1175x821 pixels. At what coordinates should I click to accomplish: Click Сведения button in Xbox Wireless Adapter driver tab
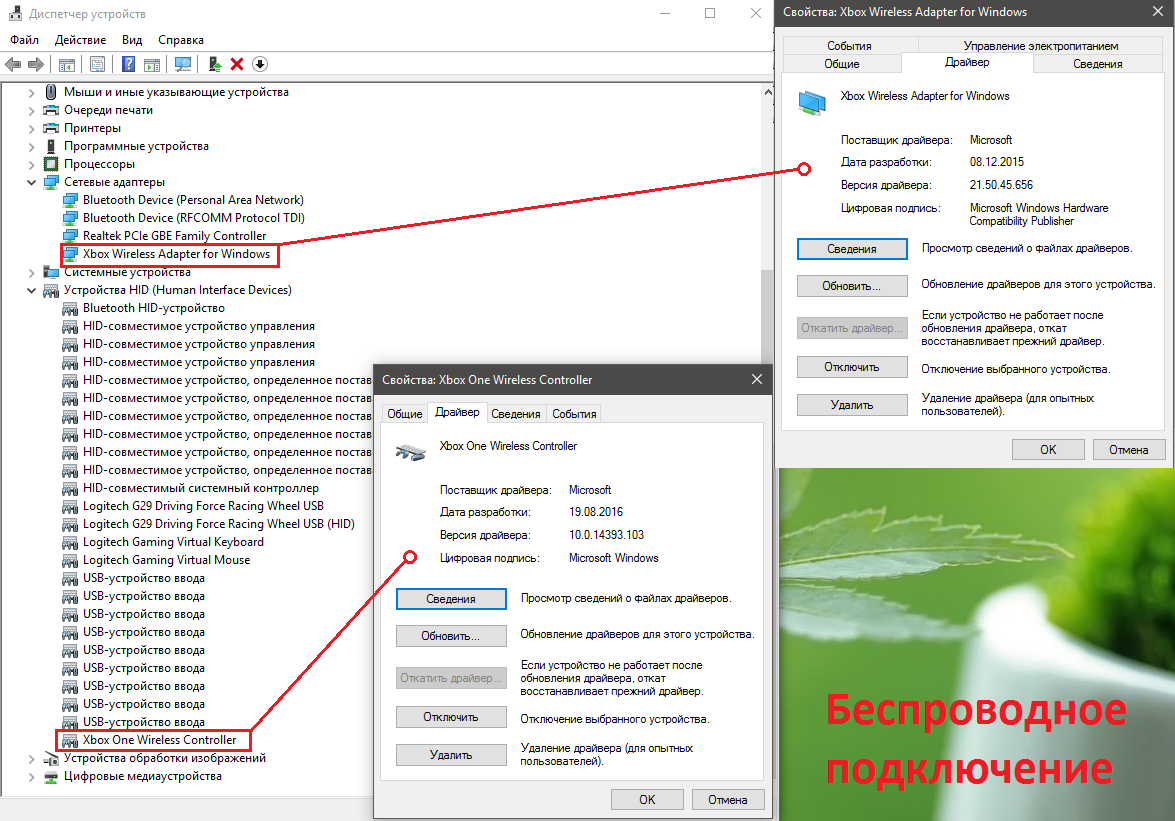pos(852,249)
